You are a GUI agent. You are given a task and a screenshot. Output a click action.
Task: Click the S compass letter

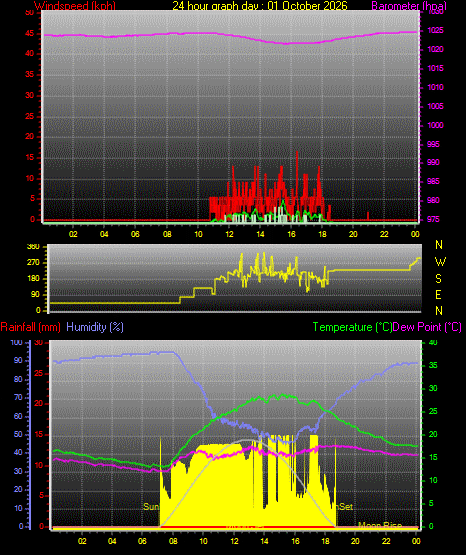coord(439,279)
